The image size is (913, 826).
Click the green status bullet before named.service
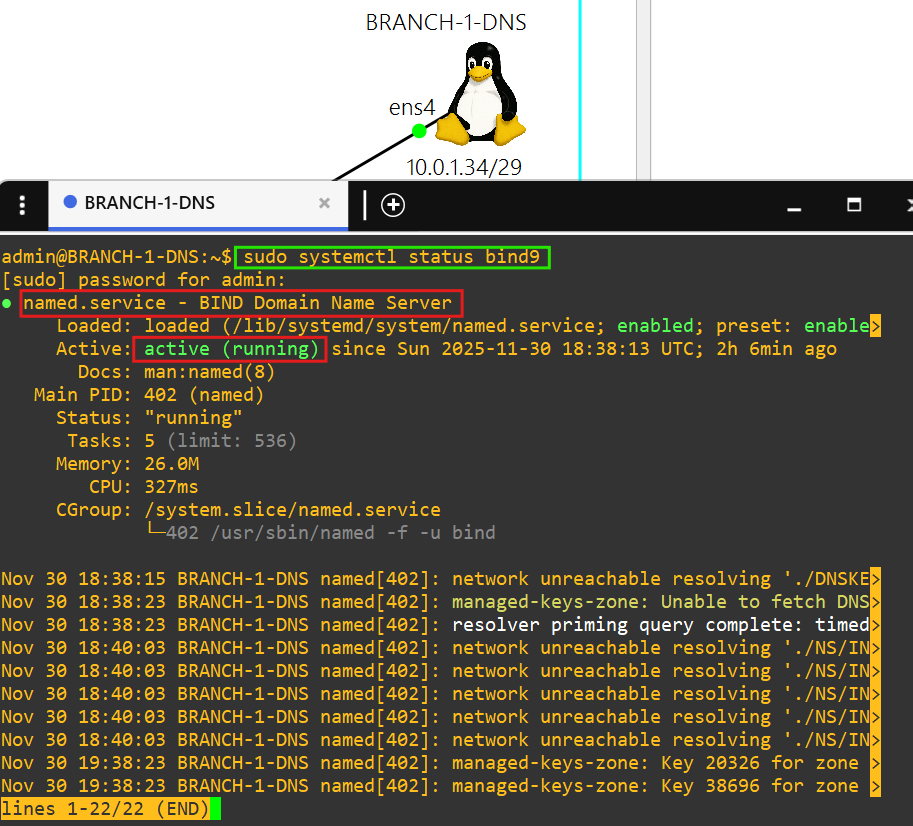pos(8,303)
